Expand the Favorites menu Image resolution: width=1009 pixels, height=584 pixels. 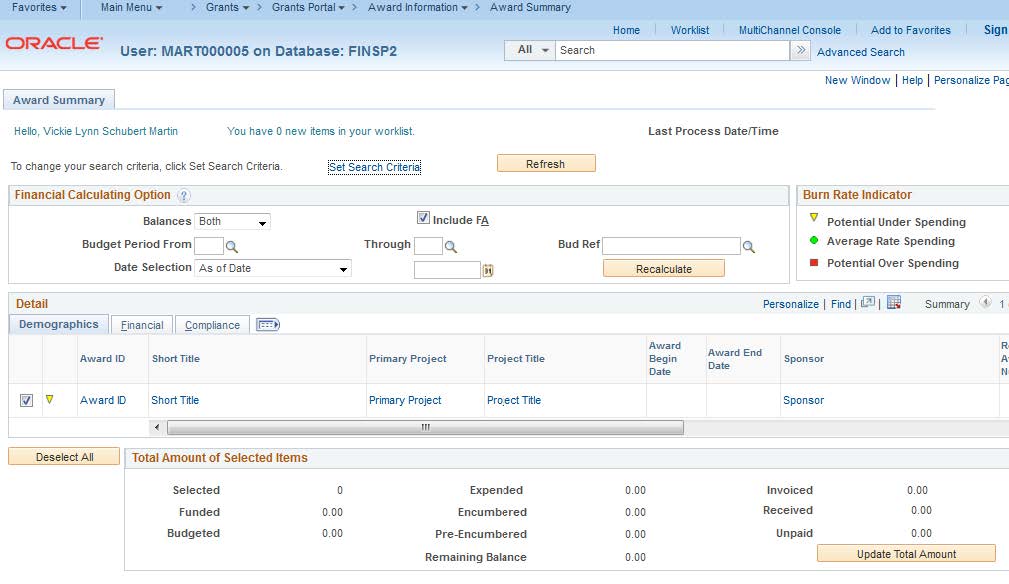point(39,8)
